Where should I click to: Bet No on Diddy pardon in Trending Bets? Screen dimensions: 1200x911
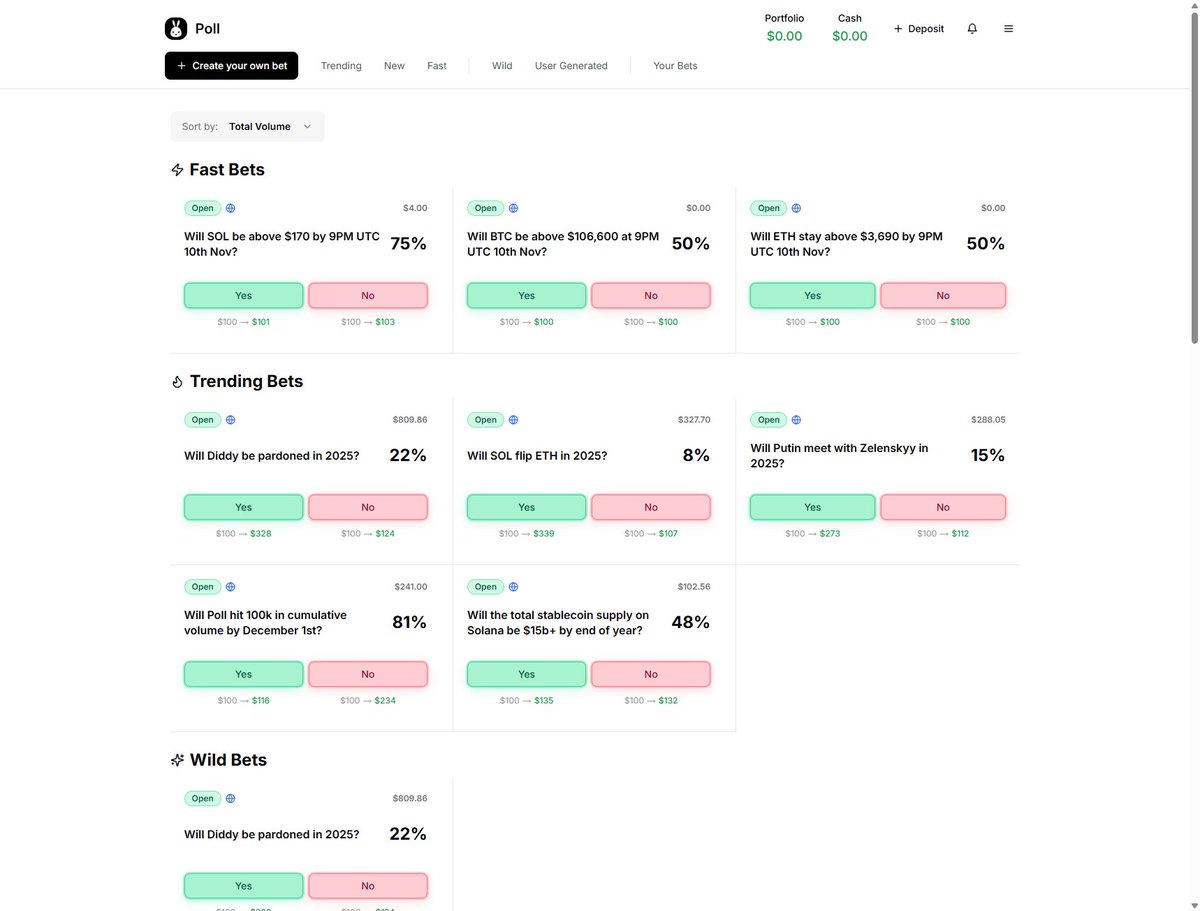click(368, 508)
